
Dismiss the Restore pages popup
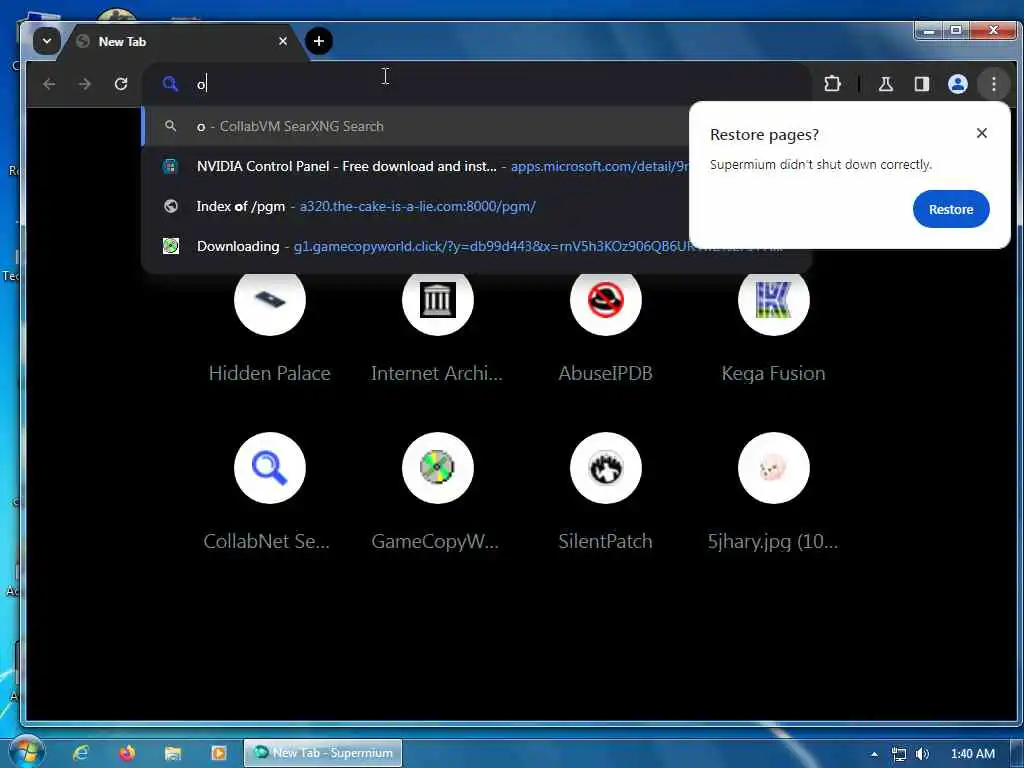coord(982,133)
